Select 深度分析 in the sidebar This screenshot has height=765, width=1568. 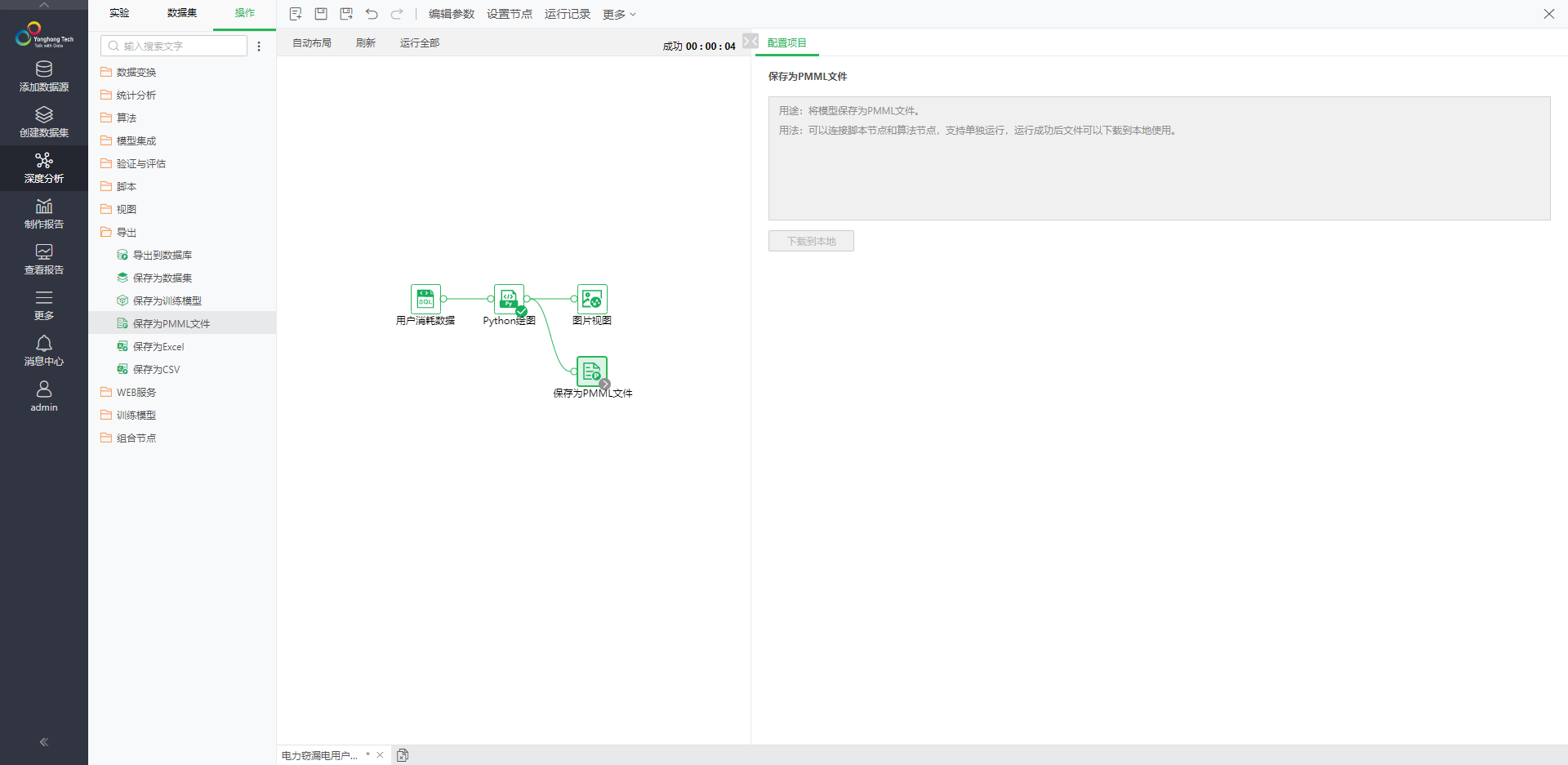(44, 167)
